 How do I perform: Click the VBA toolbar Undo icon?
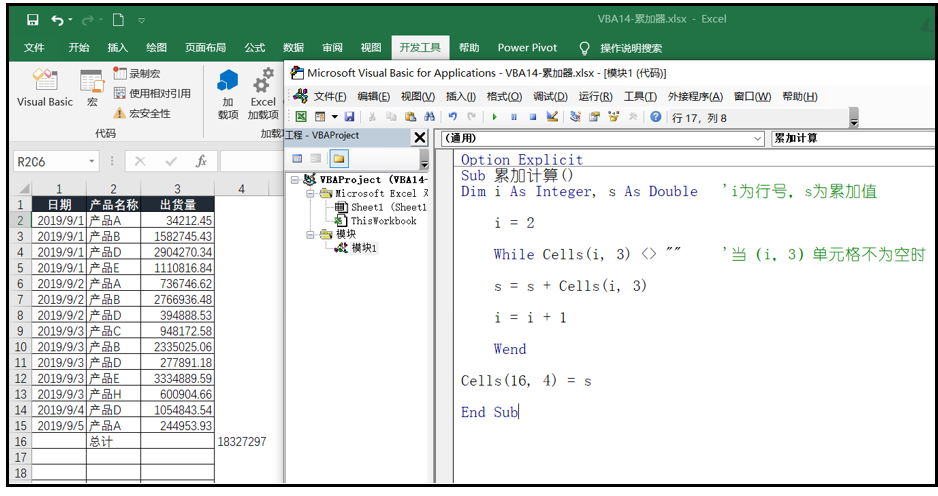click(x=453, y=117)
